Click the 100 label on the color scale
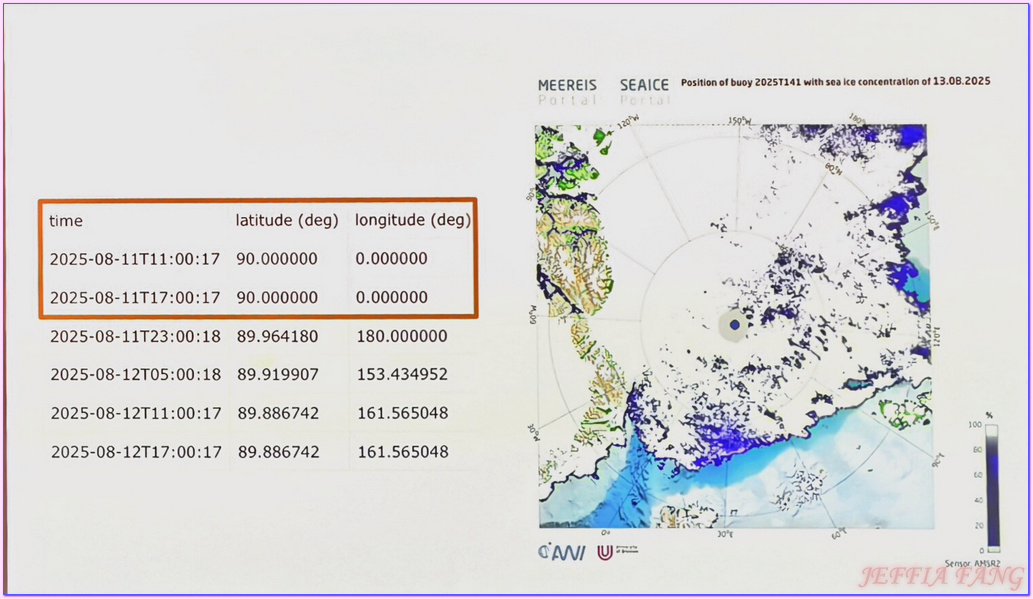This screenshot has width=1033, height=599. (975, 425)
